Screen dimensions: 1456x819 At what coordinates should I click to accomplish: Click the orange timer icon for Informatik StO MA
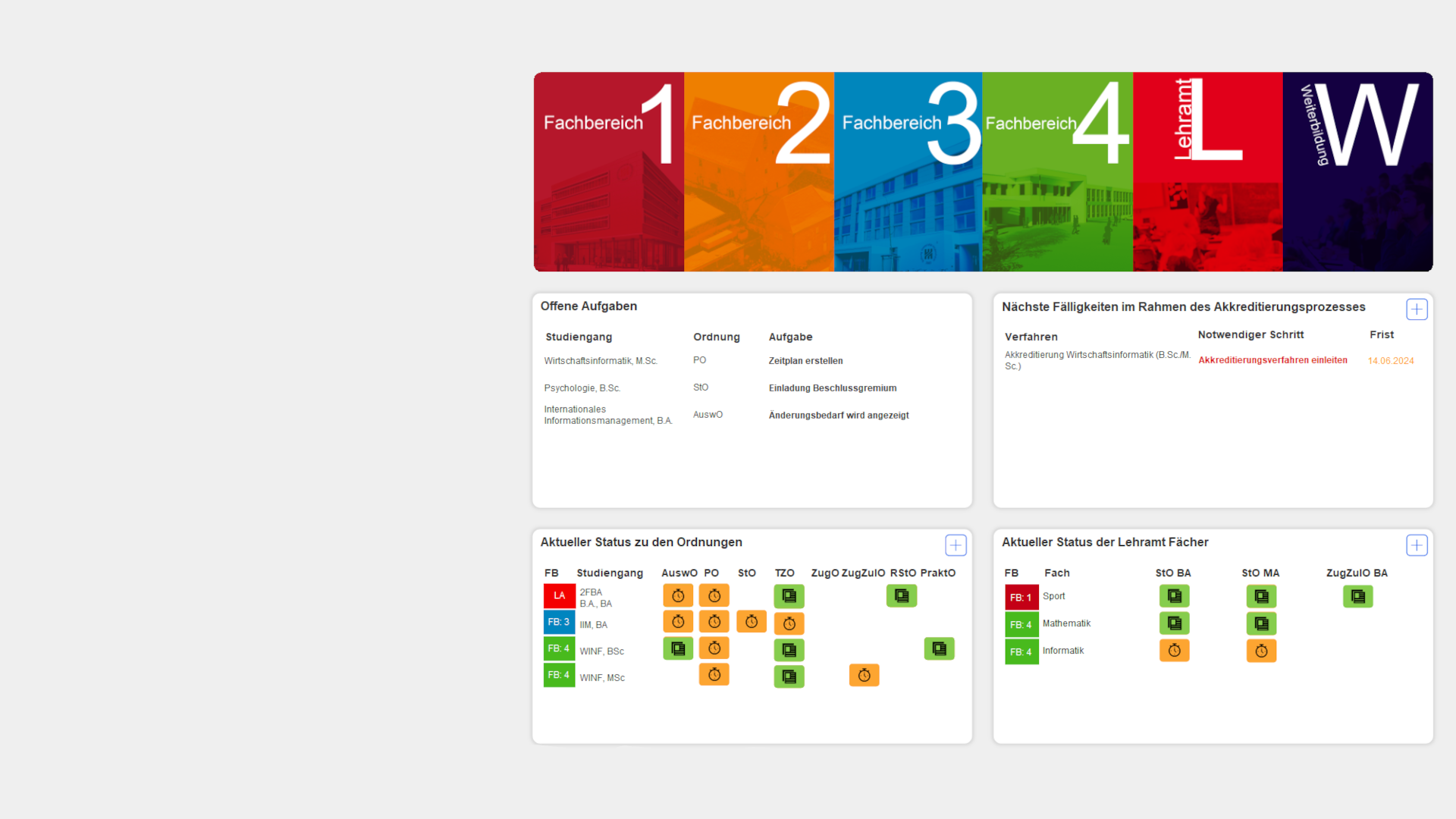[x=1261, y=651]
